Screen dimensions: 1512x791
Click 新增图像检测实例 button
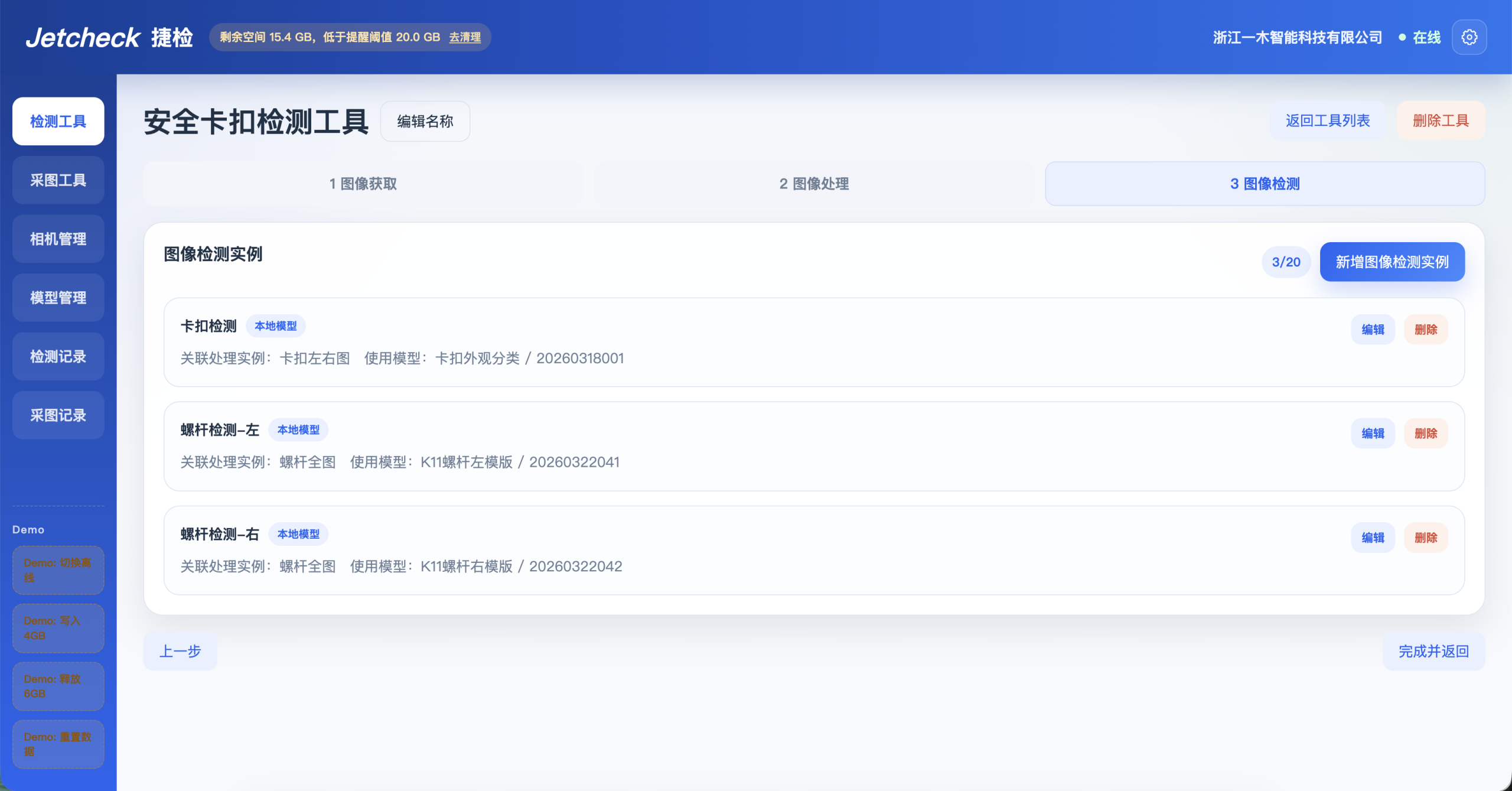[1392, 262]
